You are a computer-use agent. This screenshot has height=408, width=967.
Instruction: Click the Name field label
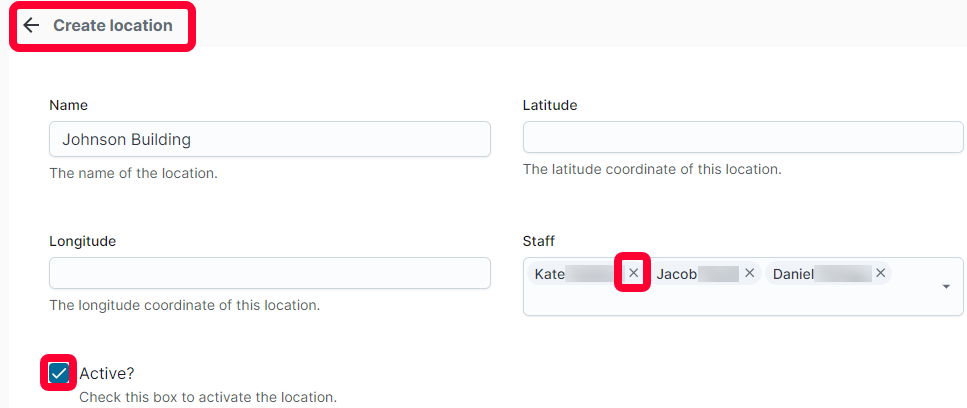coord(68,105)
